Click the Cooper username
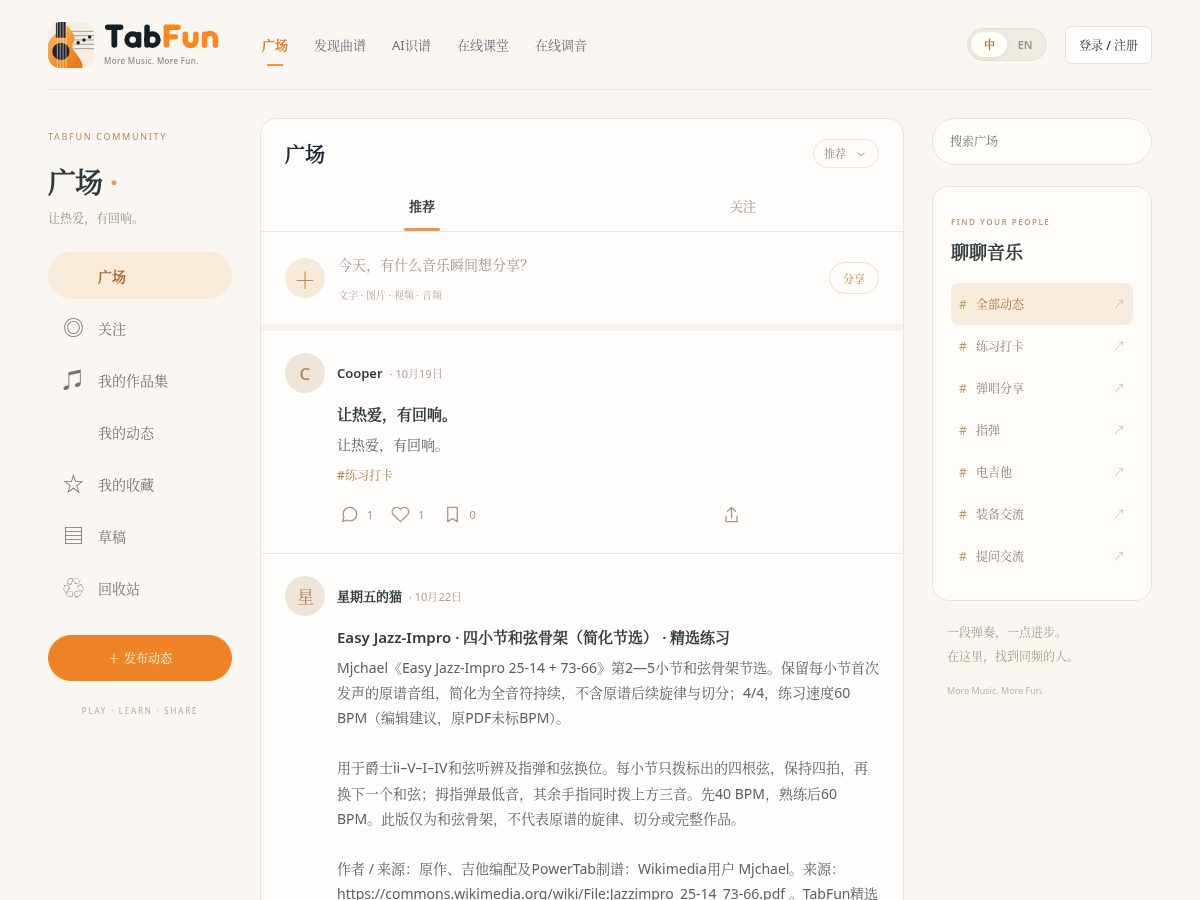1200x900 pixels. [360, 373]
